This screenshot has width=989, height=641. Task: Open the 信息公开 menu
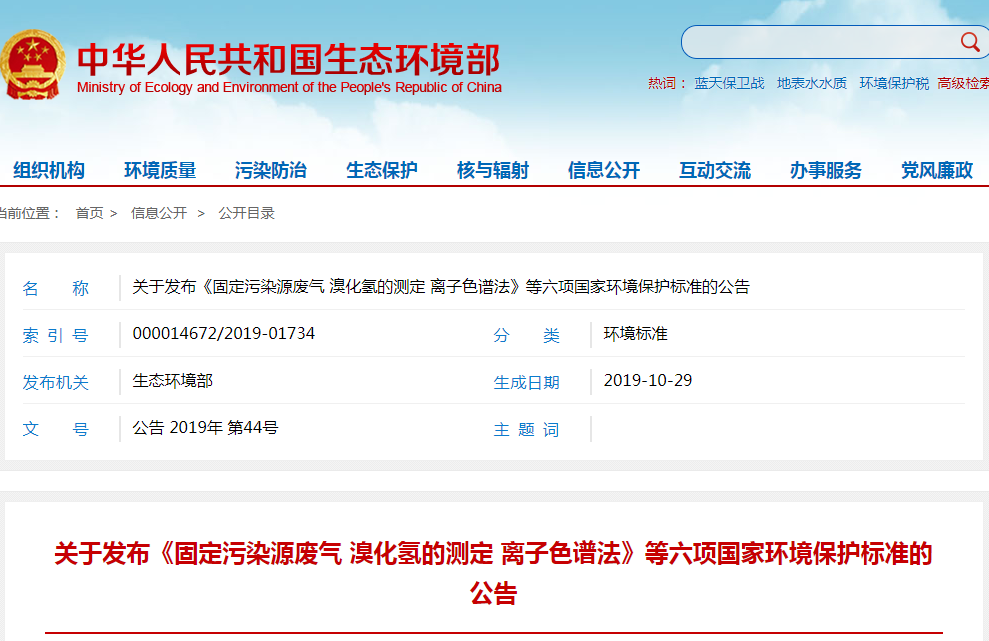tap(604, 170)
